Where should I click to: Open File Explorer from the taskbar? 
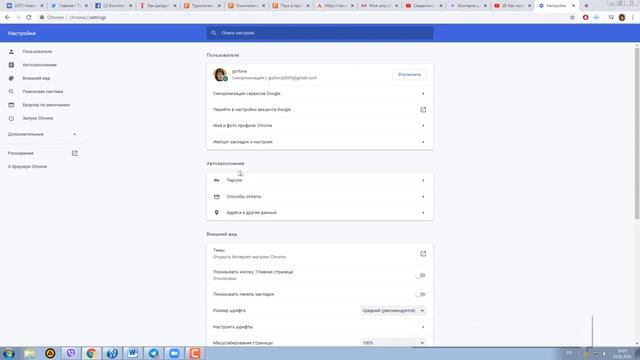point(29,353)
